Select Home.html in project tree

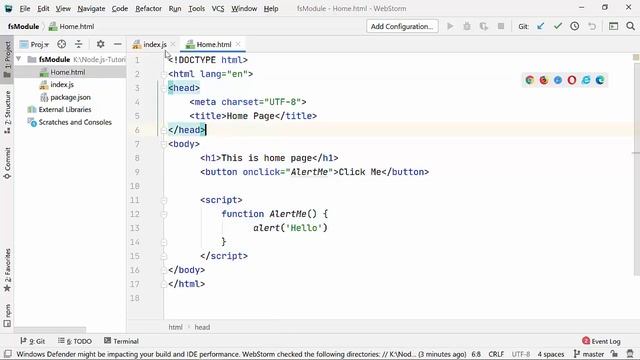pyautogui.click(x=68, y=72)
